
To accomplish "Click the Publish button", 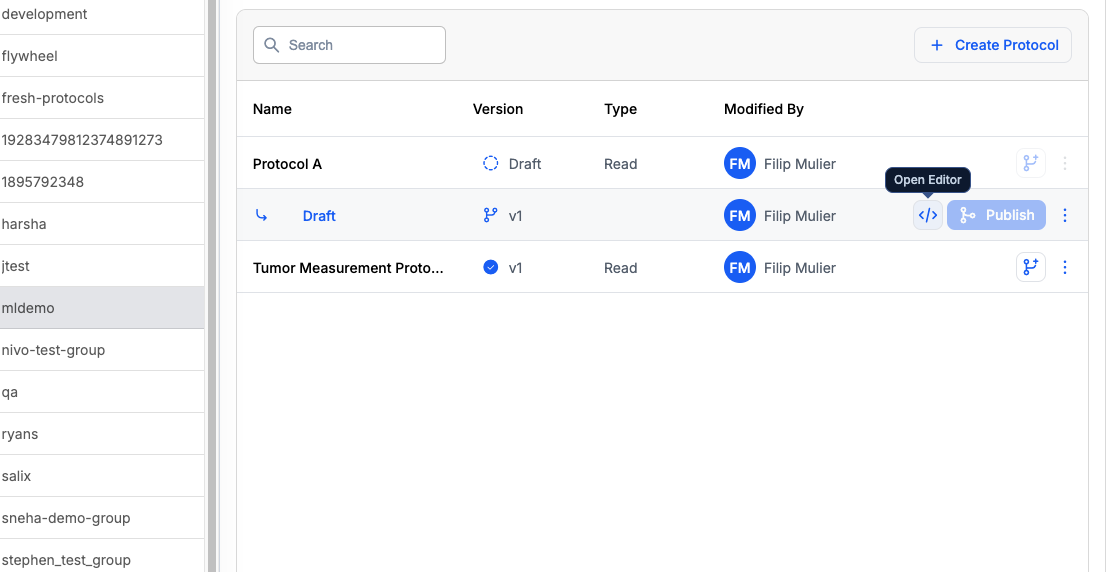I will coord(996,215).
